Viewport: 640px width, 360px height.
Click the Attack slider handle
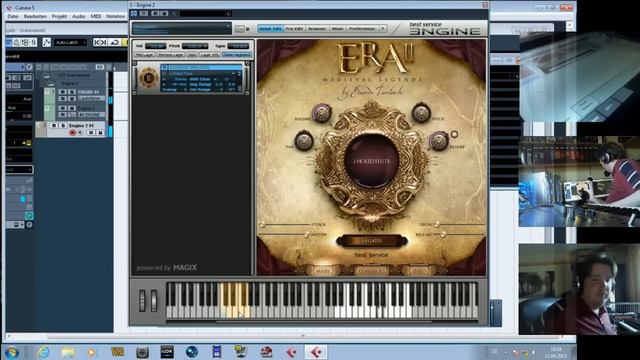(x=262, y=225)
